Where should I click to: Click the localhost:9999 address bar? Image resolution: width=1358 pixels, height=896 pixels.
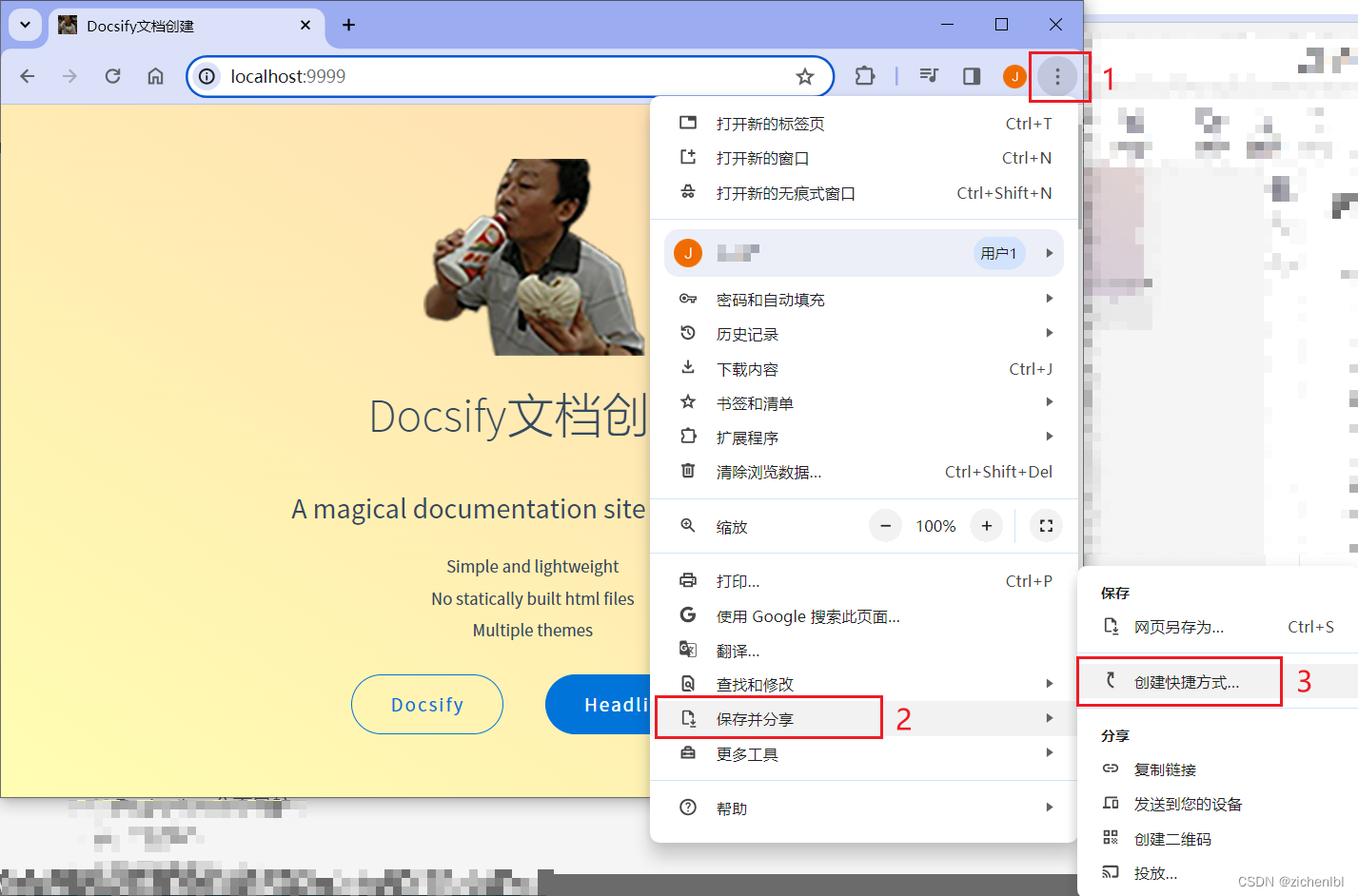point(510,76)
